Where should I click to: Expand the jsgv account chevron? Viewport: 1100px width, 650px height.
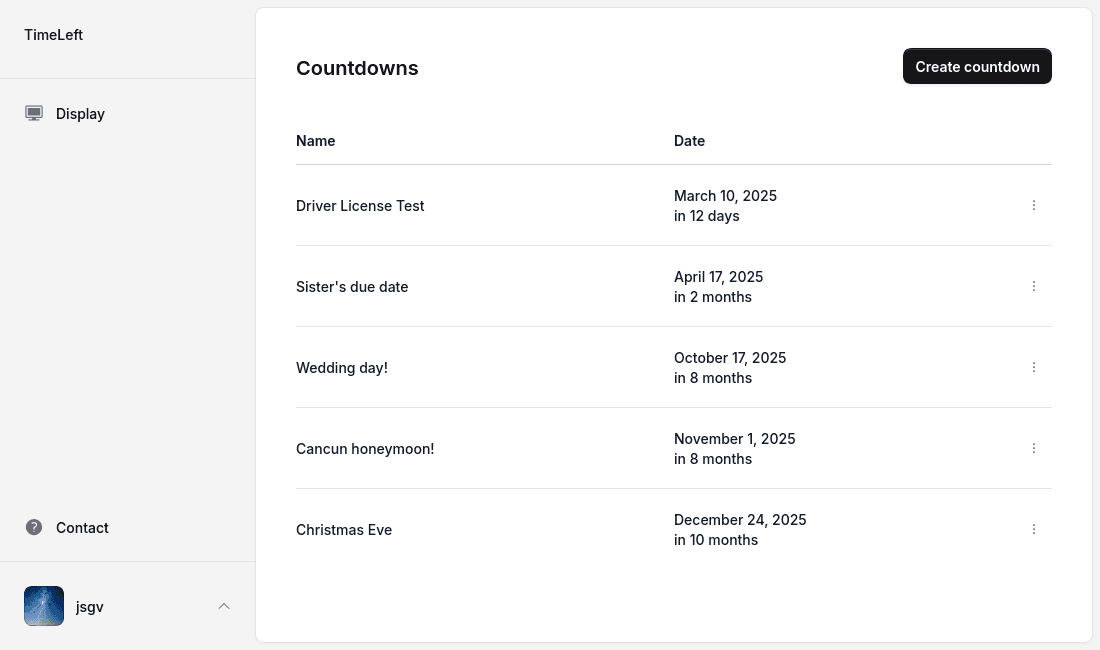pyautogui.click(x=224, y=607)
